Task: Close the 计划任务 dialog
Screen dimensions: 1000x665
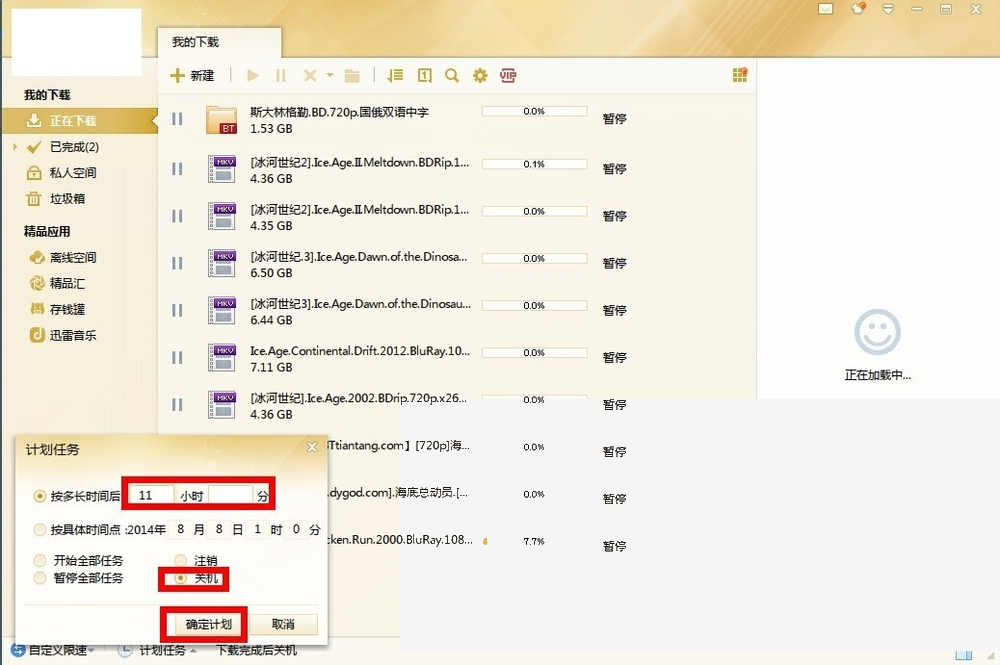Action: [x=312, y=447]
